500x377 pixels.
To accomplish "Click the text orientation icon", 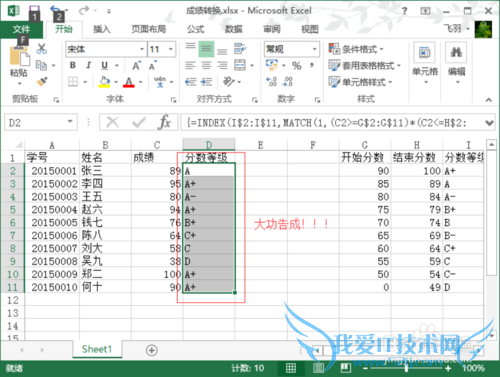I will click(229, 81).
